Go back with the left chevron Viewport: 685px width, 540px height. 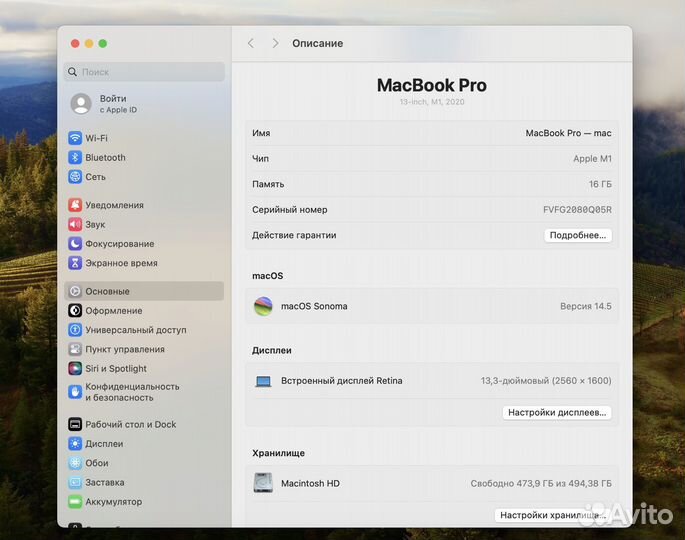[x=251, y=43]
